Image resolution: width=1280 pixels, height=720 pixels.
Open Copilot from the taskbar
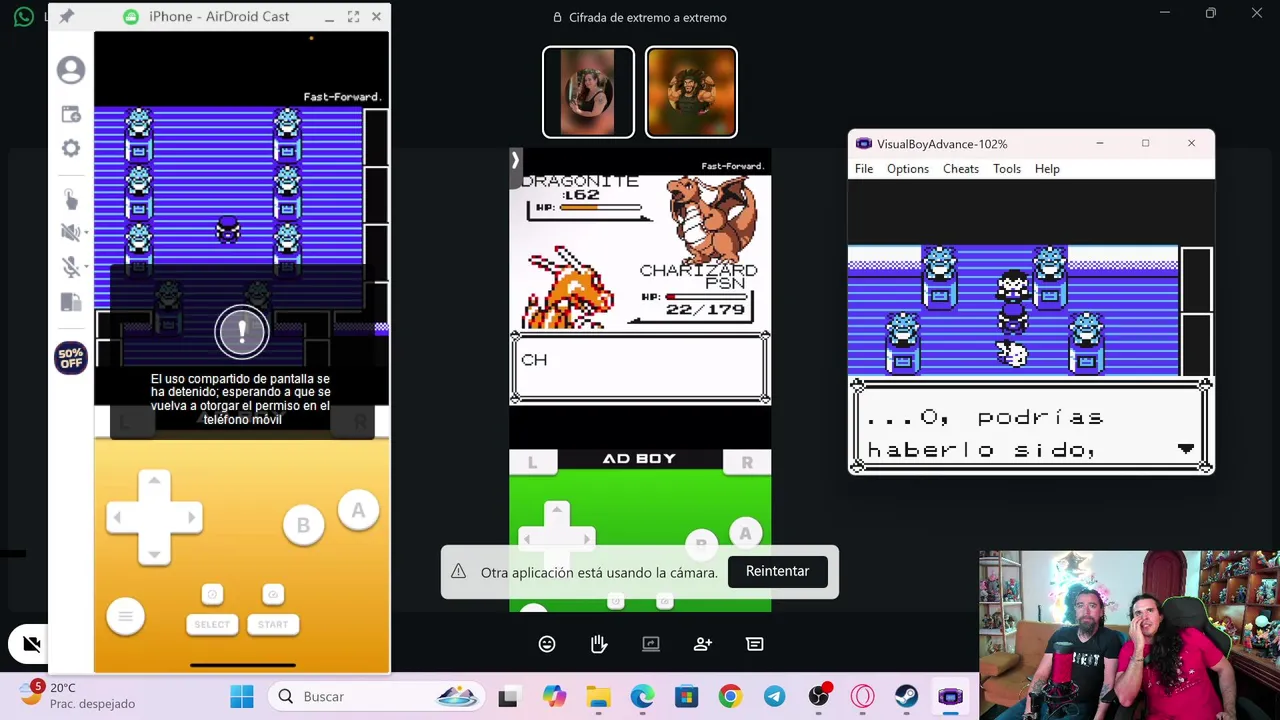tap(554, 696)
